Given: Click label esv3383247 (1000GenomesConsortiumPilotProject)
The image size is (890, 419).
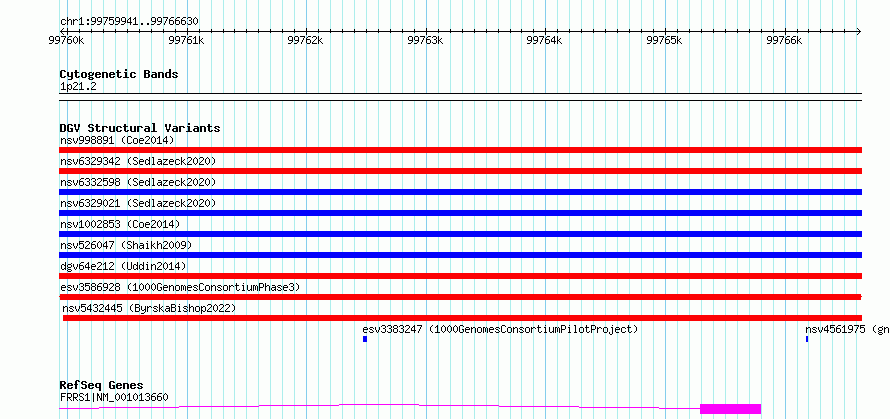Looking at the screenshot, I should tap(500, 329).
